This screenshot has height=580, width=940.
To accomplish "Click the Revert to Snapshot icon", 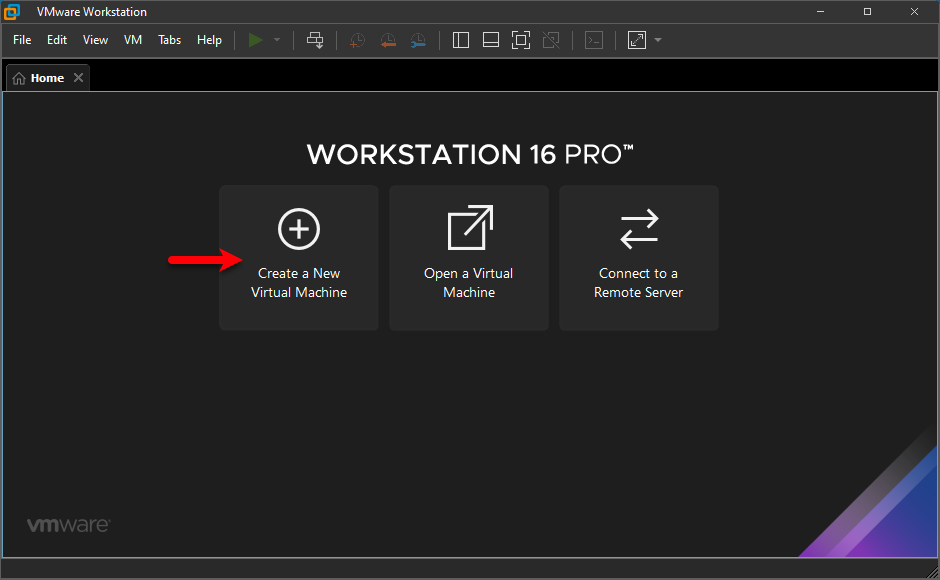I will pyautogui.click(x=388, y=40).
